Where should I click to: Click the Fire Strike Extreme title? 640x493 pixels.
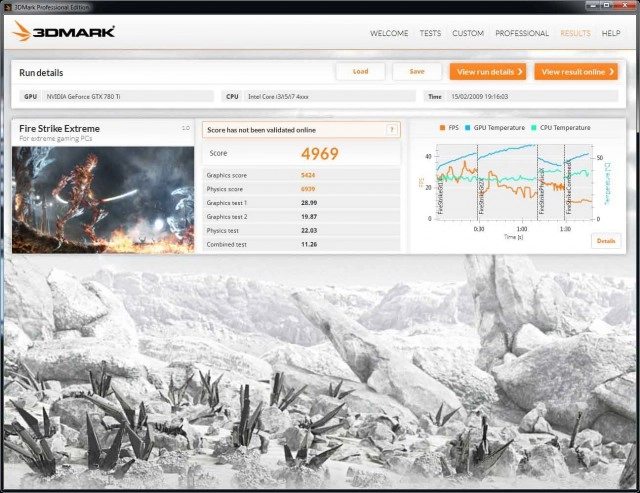coord(60,129)
